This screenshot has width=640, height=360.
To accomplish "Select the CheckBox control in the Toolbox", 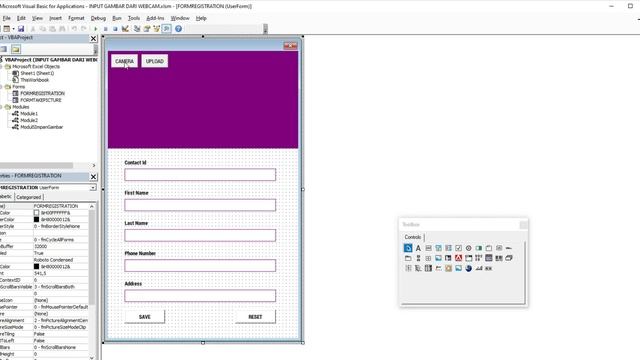I will pyautogui.click(x=458, y=248).
